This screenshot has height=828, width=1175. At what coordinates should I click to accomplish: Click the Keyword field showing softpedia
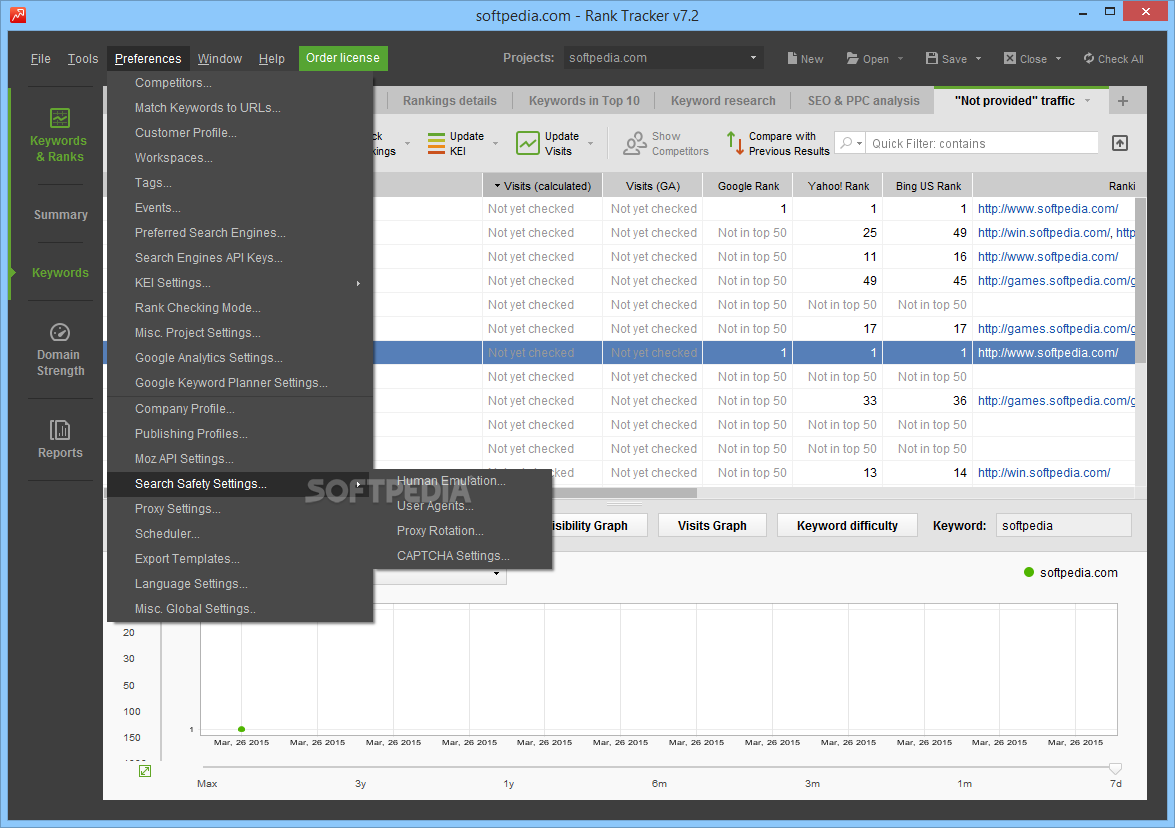point(1063,525)
